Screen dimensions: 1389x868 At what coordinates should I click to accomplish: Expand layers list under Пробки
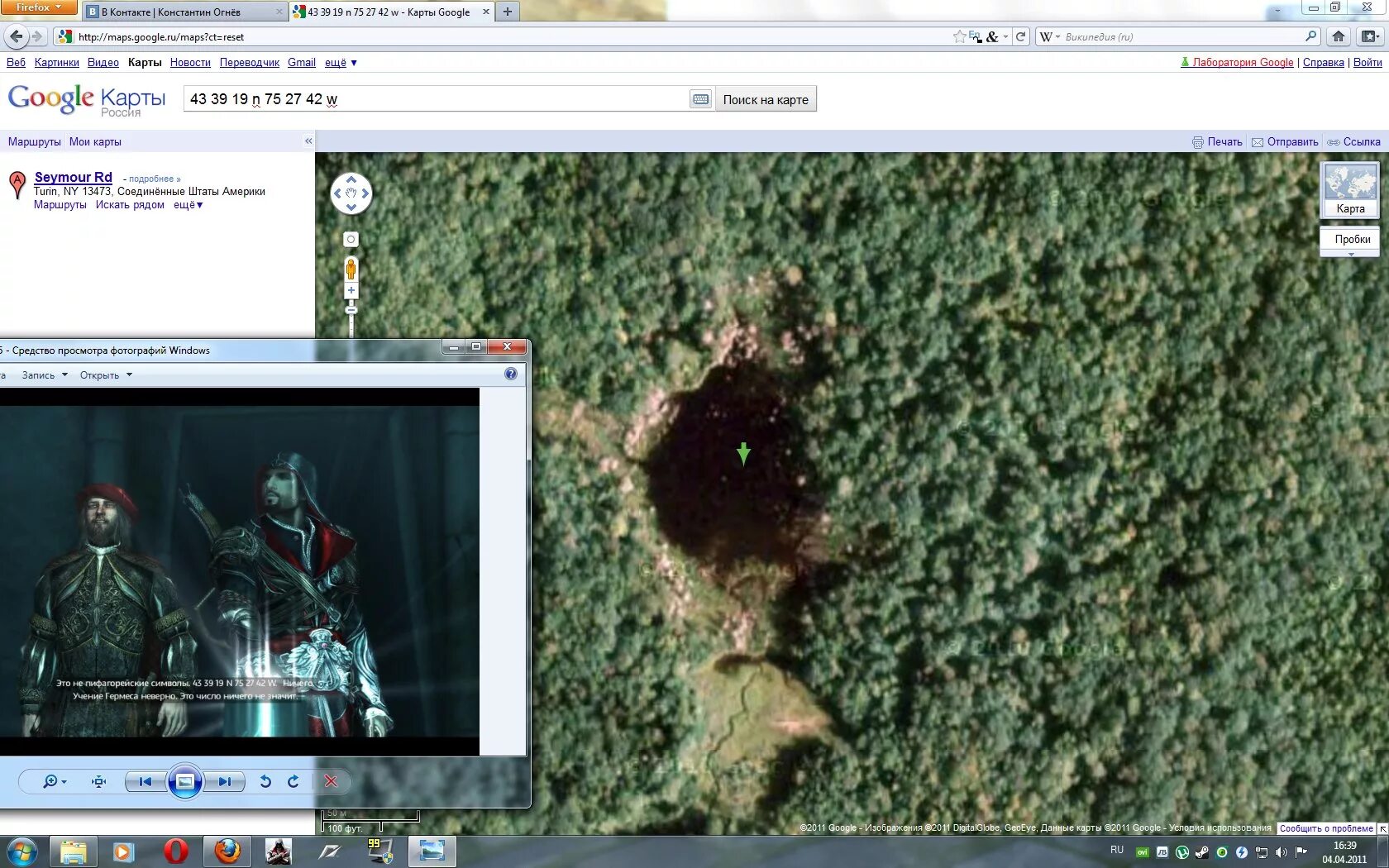click(1350, 255)
